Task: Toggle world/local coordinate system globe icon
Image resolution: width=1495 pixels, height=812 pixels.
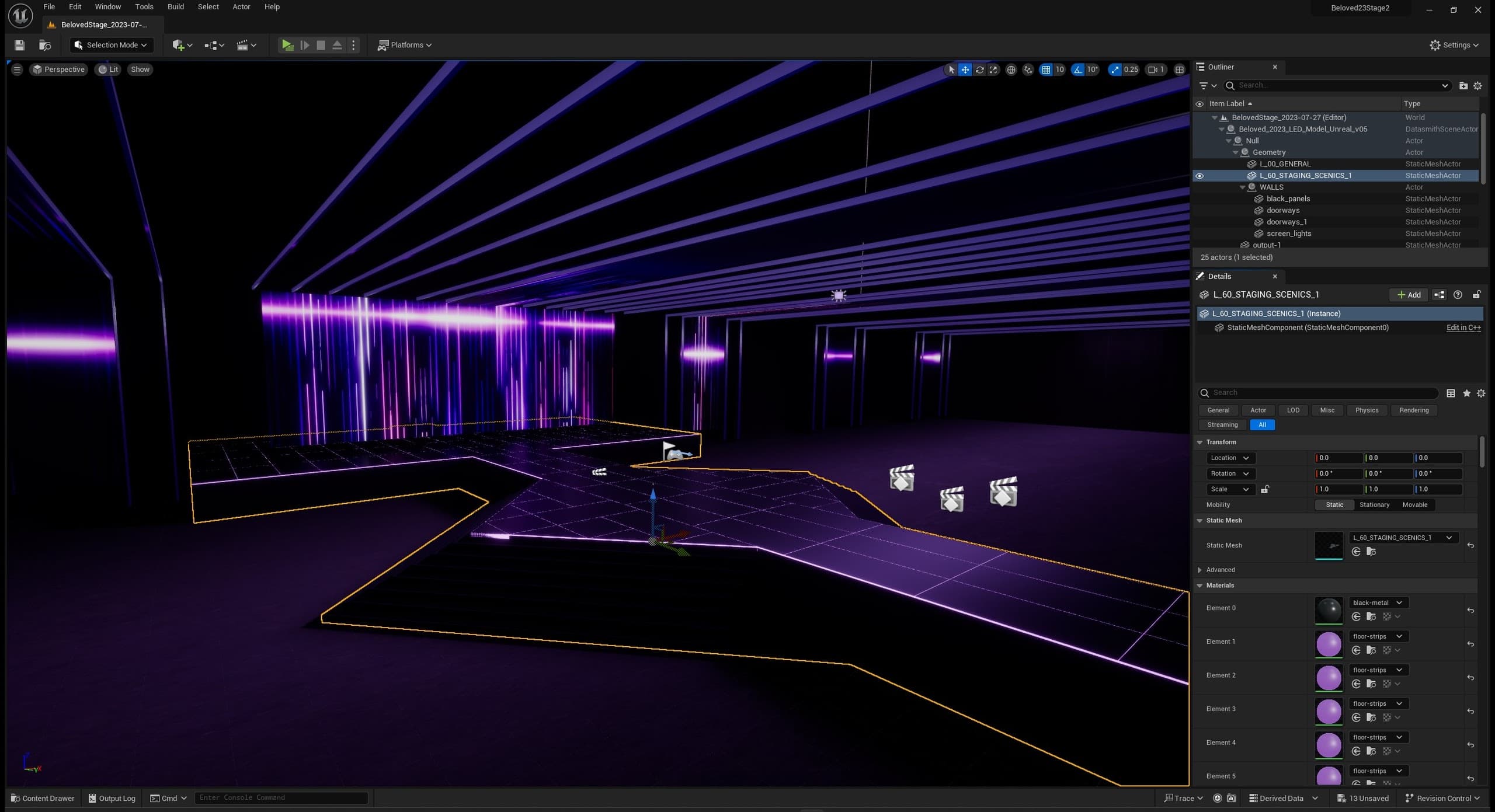Action: pyautogui.click(x=1011, y=69)
